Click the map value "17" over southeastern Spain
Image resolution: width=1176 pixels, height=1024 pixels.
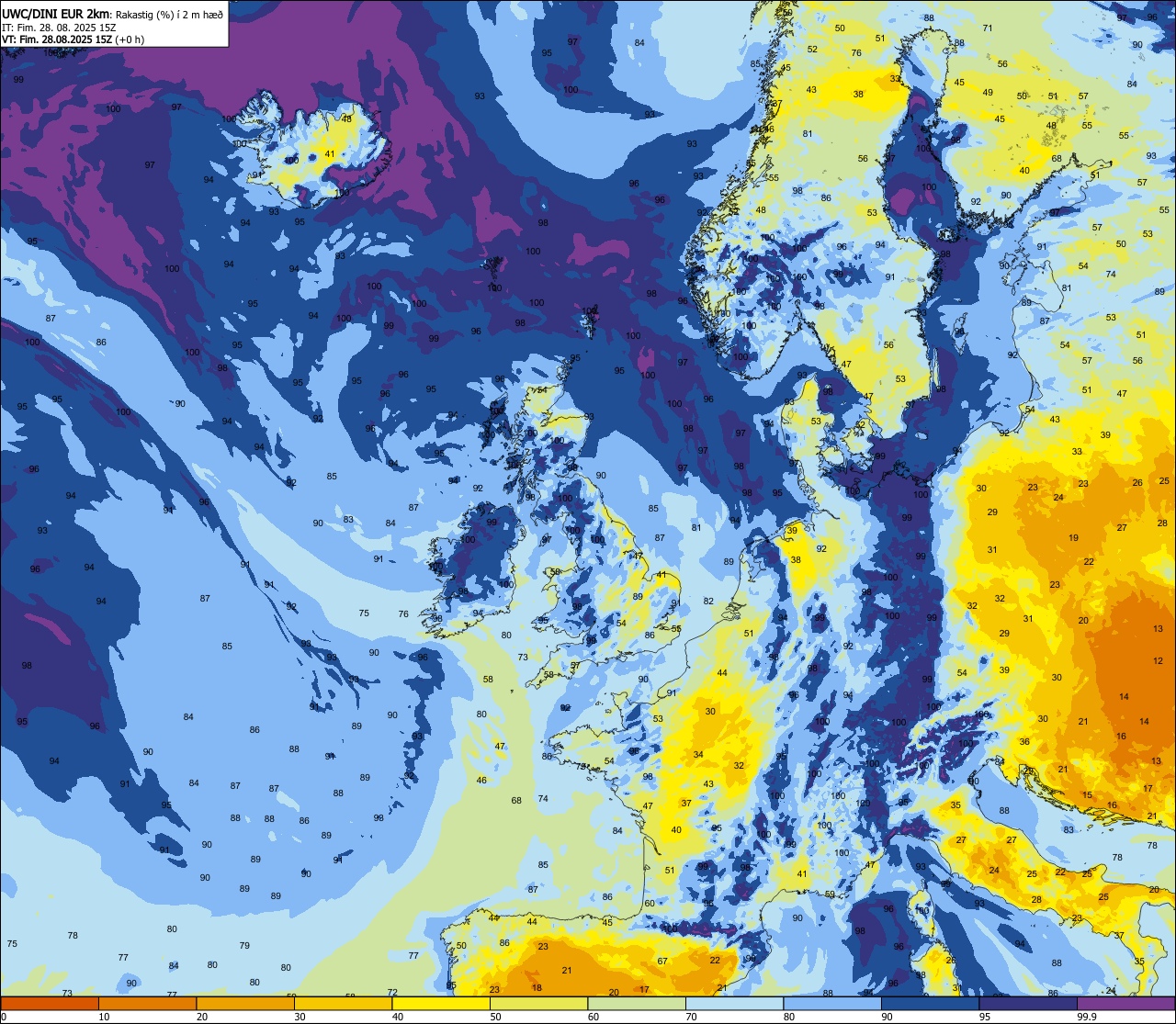pos(644,990)
